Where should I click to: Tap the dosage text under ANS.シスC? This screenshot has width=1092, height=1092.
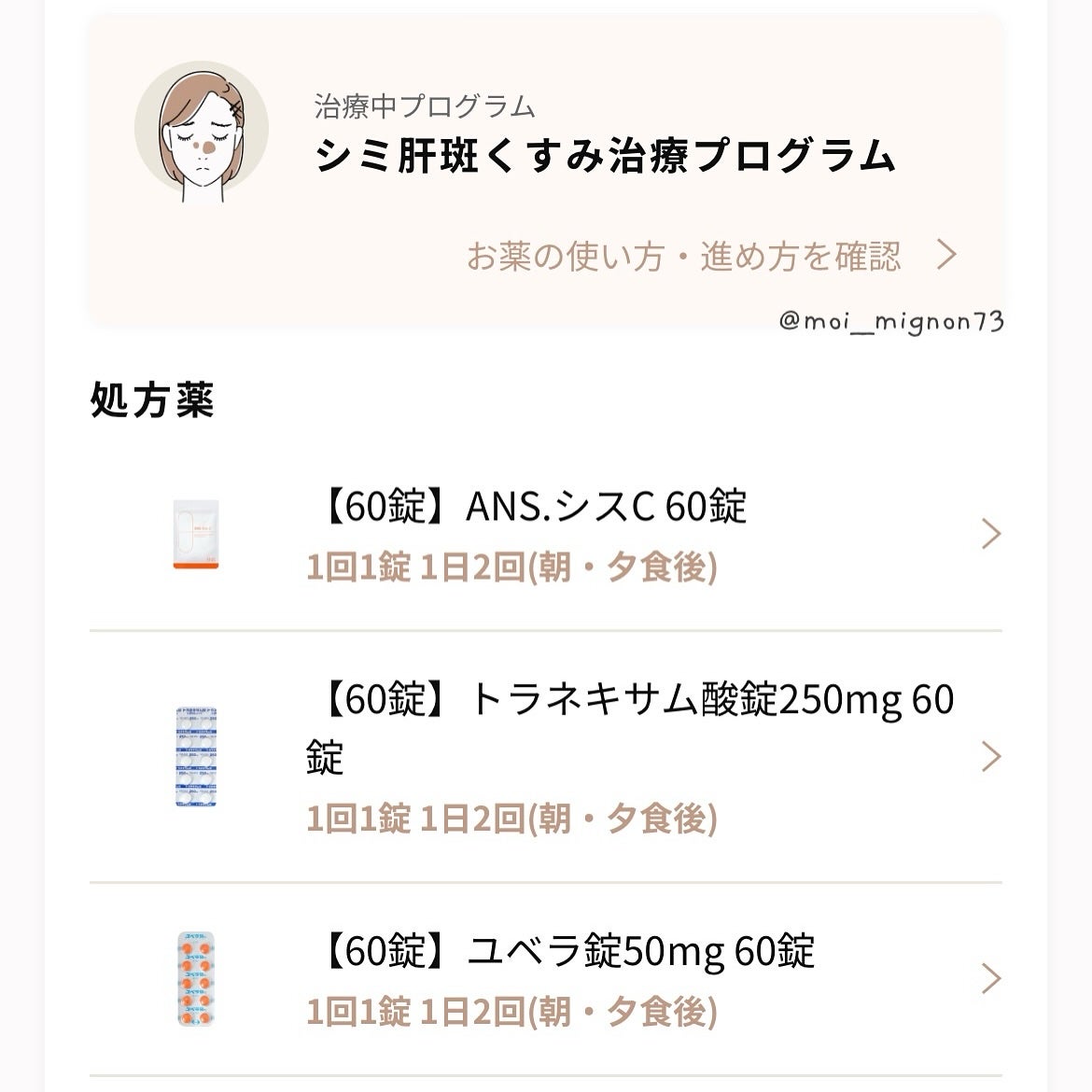[511, 567]
